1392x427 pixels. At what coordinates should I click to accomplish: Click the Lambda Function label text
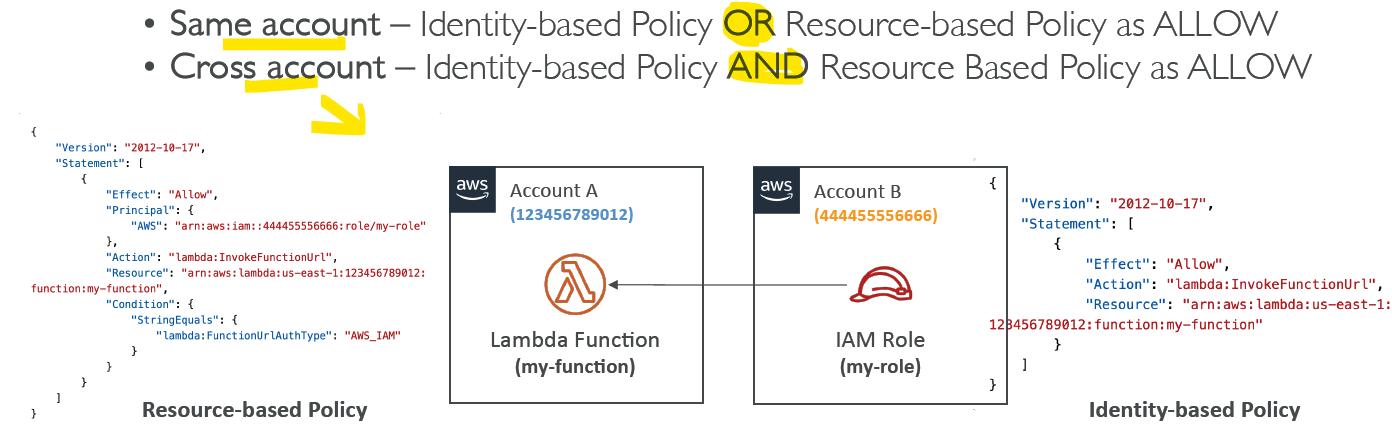click(575, 340)
